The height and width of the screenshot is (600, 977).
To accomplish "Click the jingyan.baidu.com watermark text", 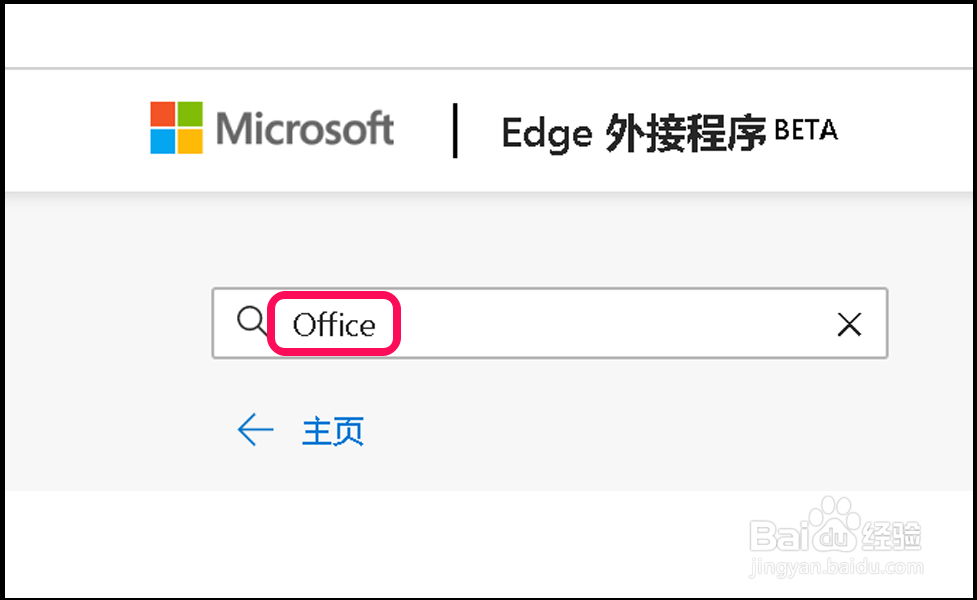I will 836,568.
